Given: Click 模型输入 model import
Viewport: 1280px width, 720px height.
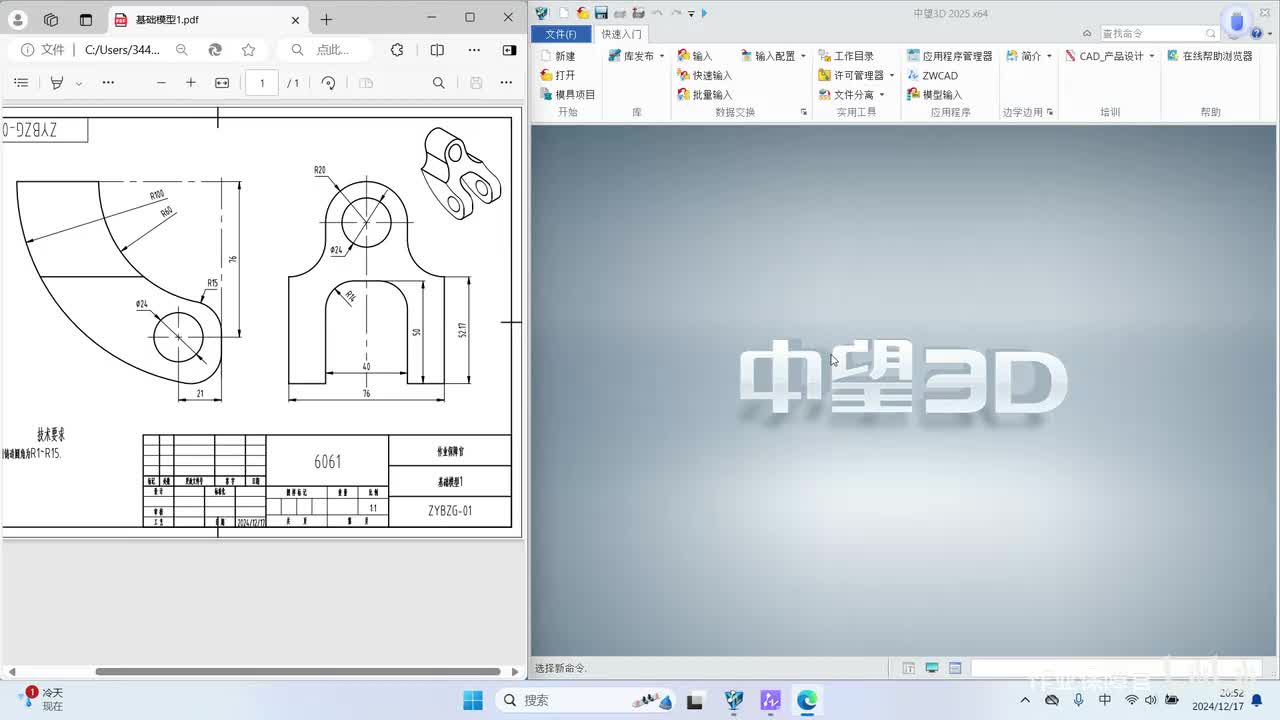Looking at the screenshot, I should coord(935,94).
